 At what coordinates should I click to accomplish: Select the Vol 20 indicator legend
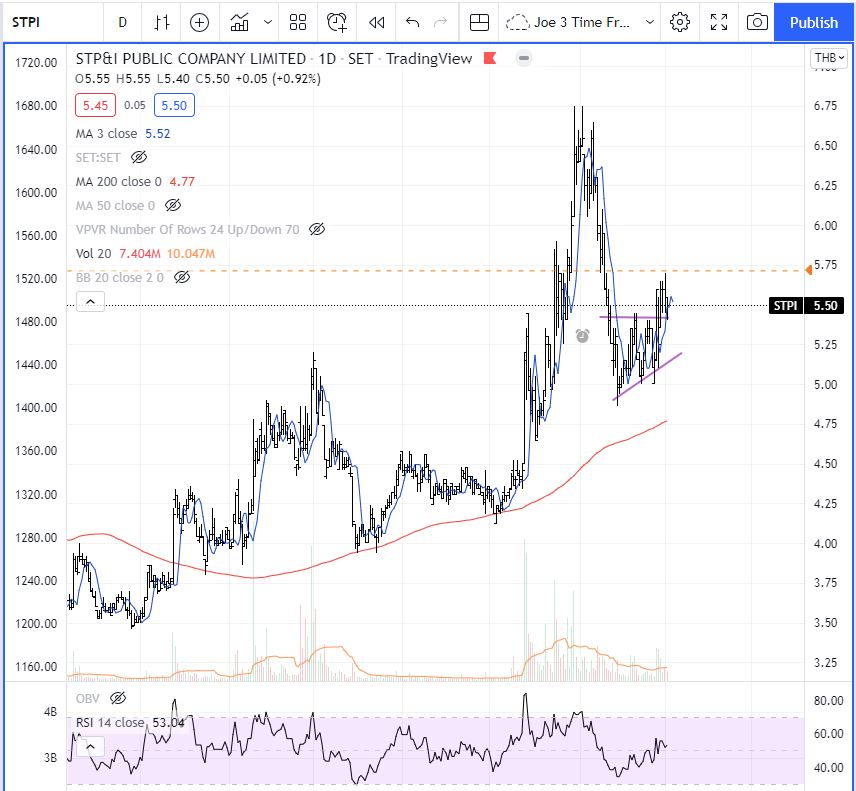point(93,253)
